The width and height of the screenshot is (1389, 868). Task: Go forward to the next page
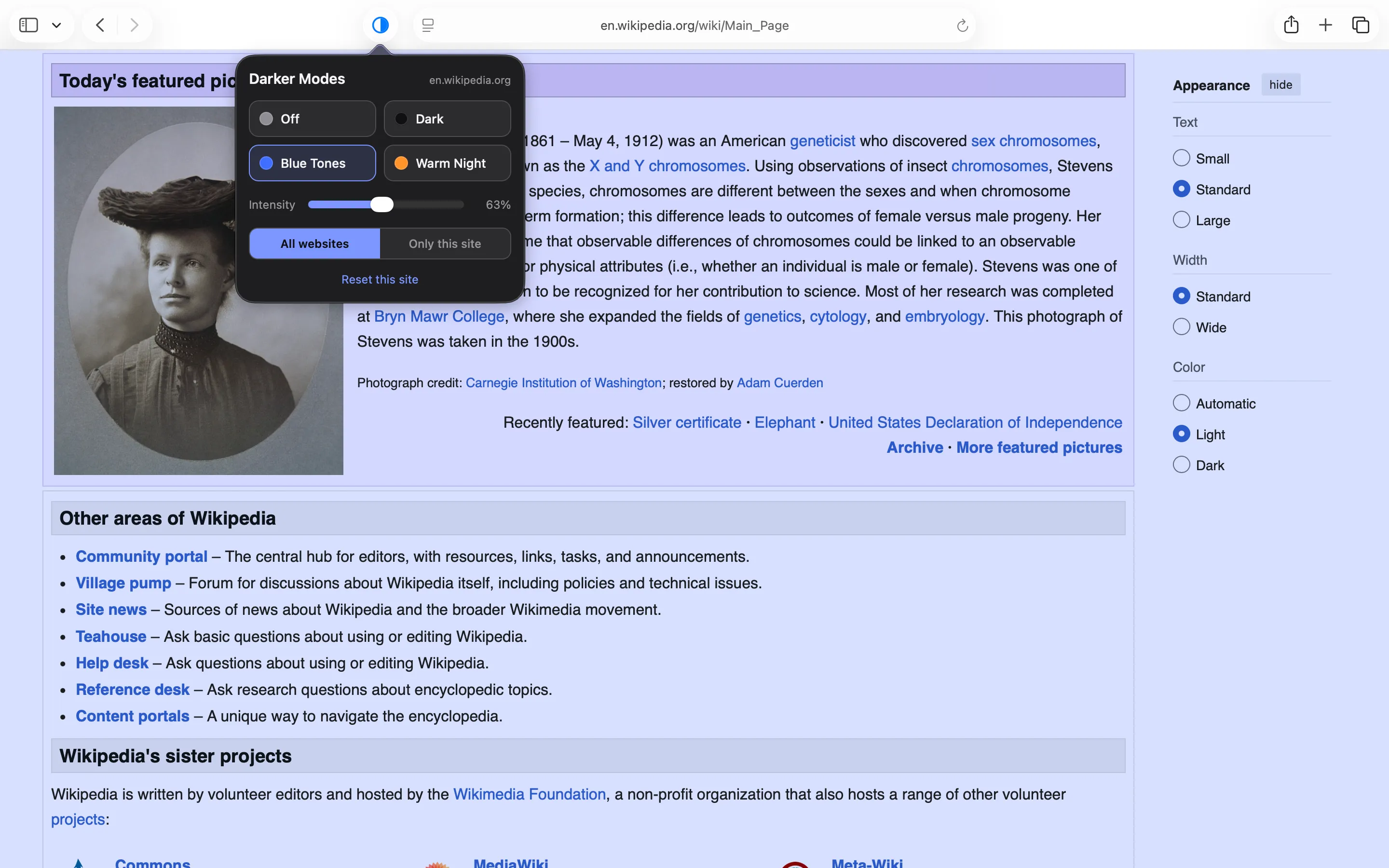point(134,25)
